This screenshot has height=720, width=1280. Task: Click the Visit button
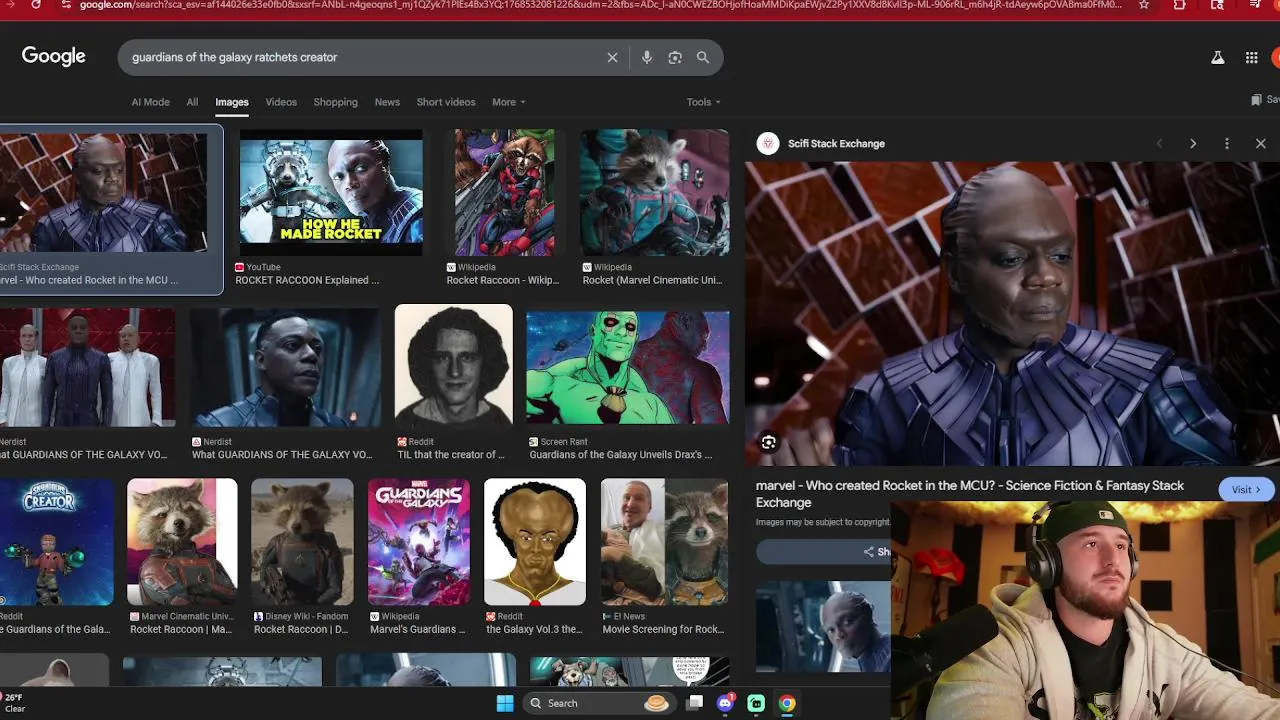coord(1246,490)
